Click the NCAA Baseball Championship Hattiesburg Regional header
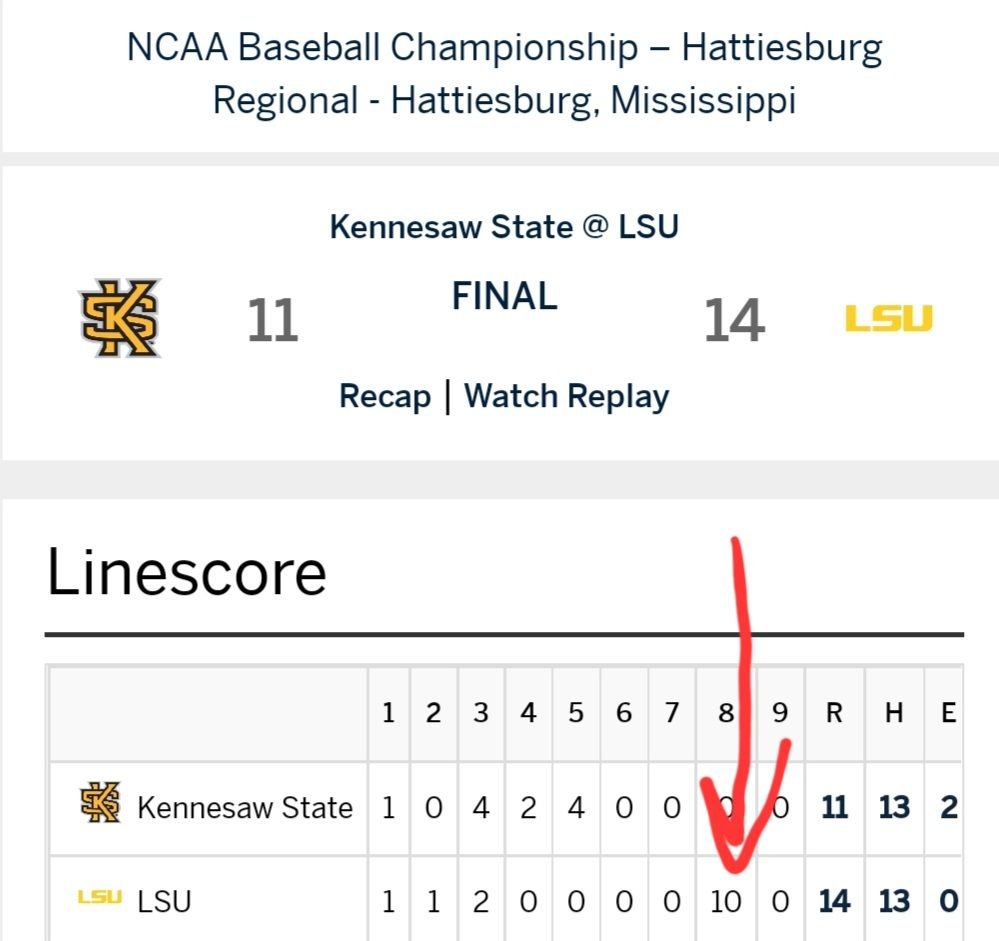The height and width of the screenshot is (941, 999). click(x=504, y=73)
